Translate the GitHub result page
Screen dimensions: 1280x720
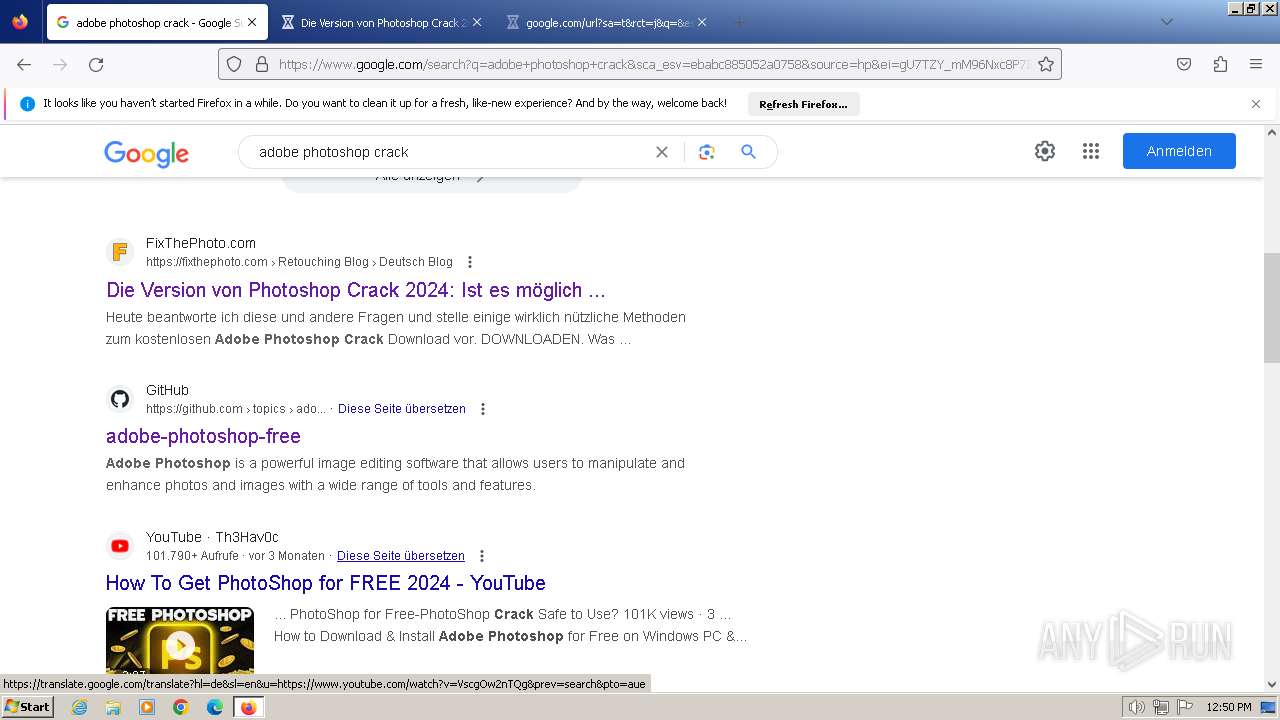(x=402, y=409)
